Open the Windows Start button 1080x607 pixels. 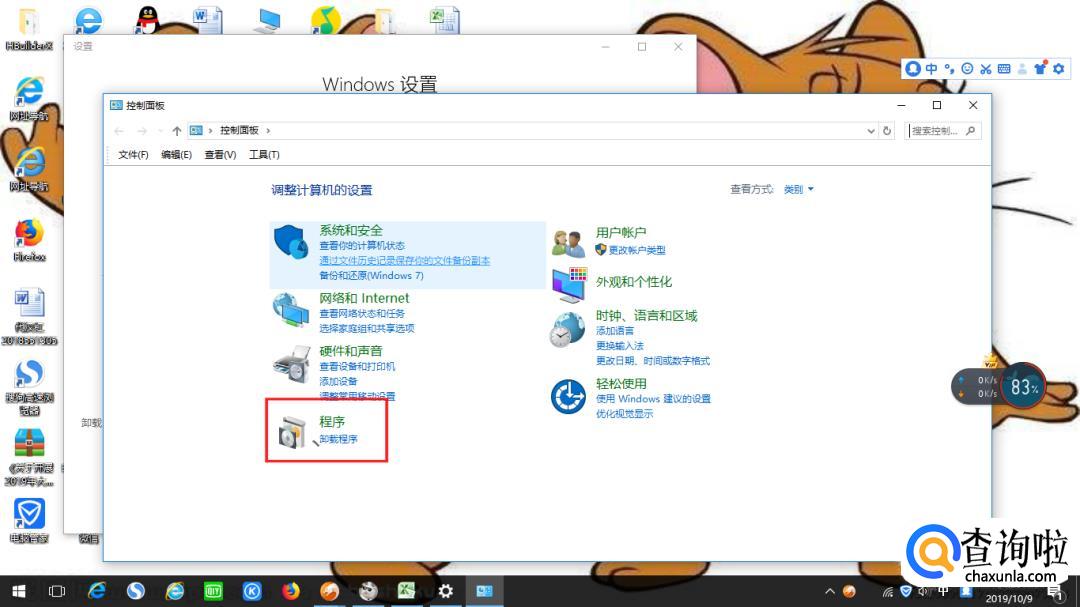[19, 591]
